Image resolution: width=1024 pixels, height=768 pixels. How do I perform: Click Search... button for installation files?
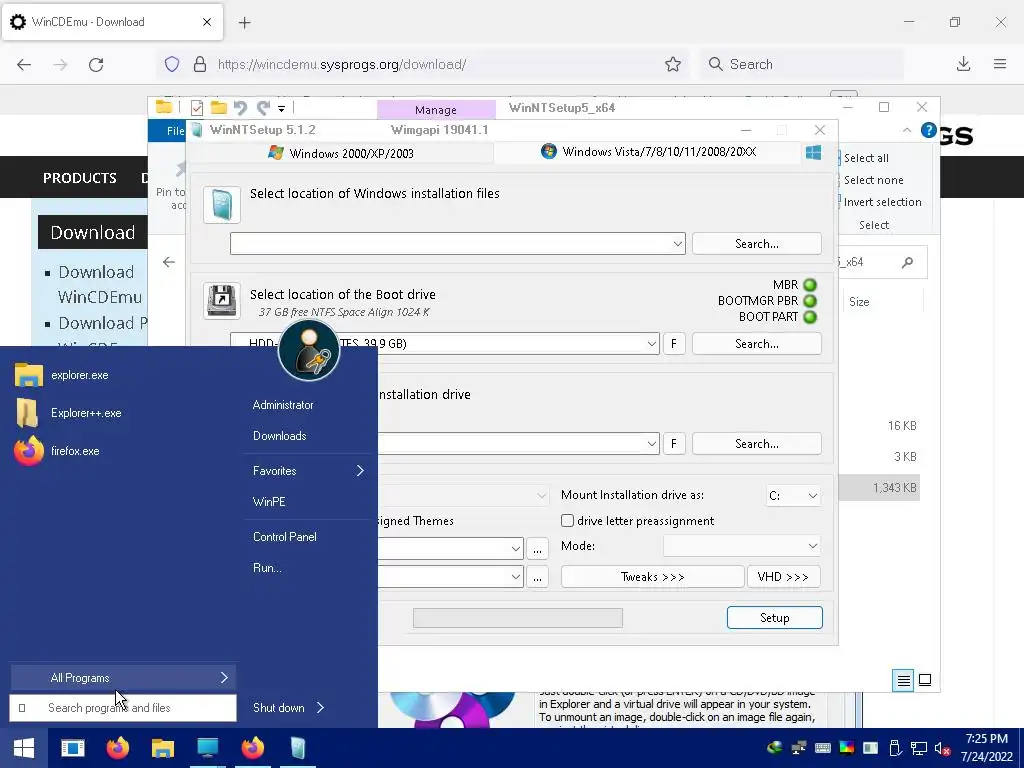757,244
